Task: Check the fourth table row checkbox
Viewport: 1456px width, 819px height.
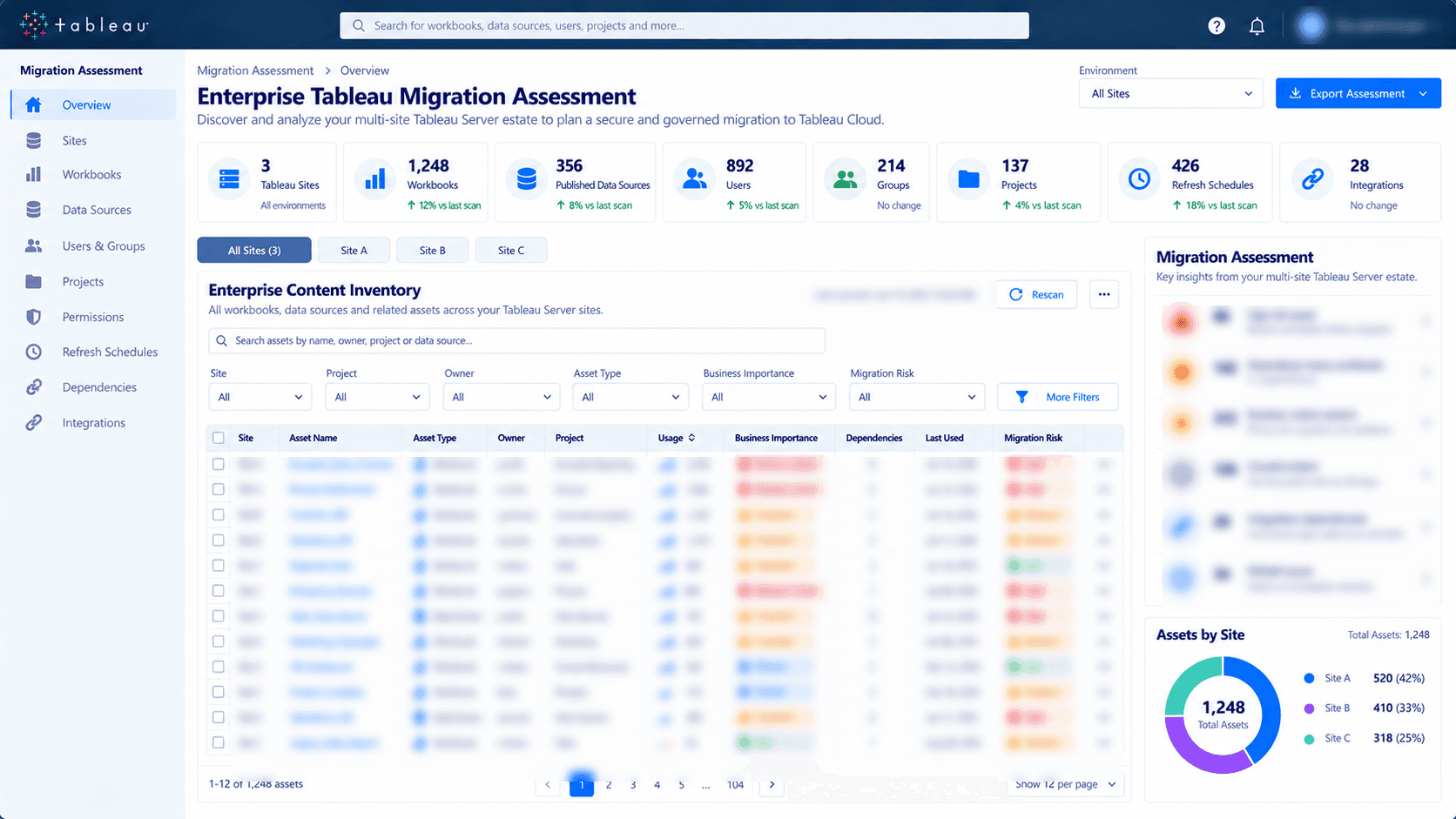Action: coord(219,540)
